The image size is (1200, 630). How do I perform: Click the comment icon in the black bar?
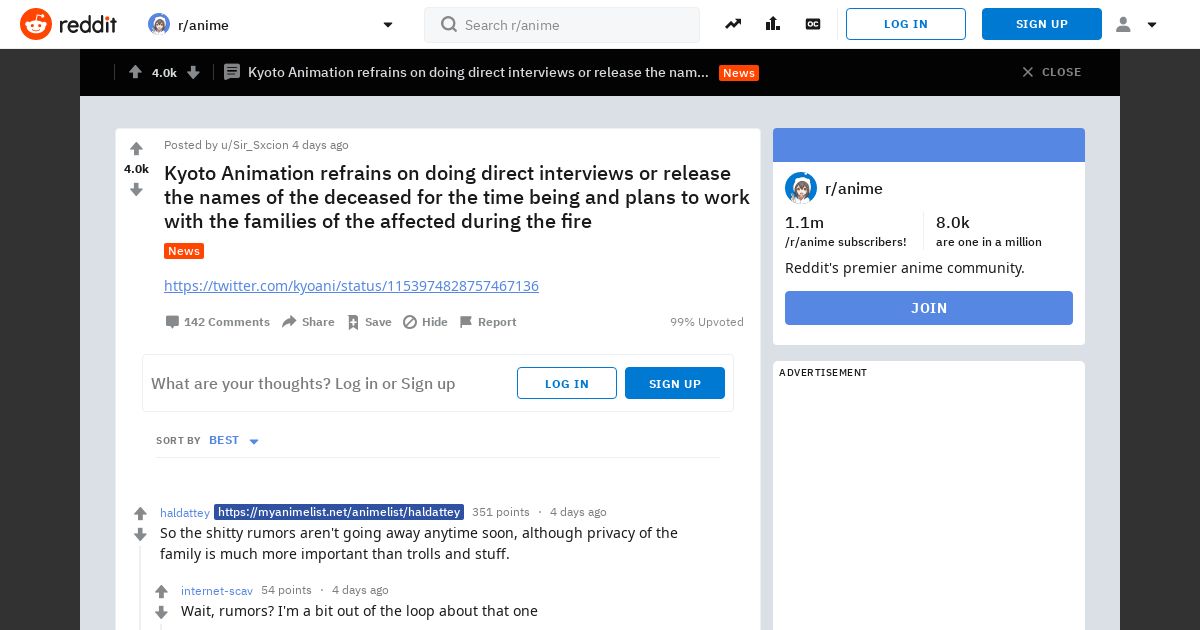click(x=232, y=72)
